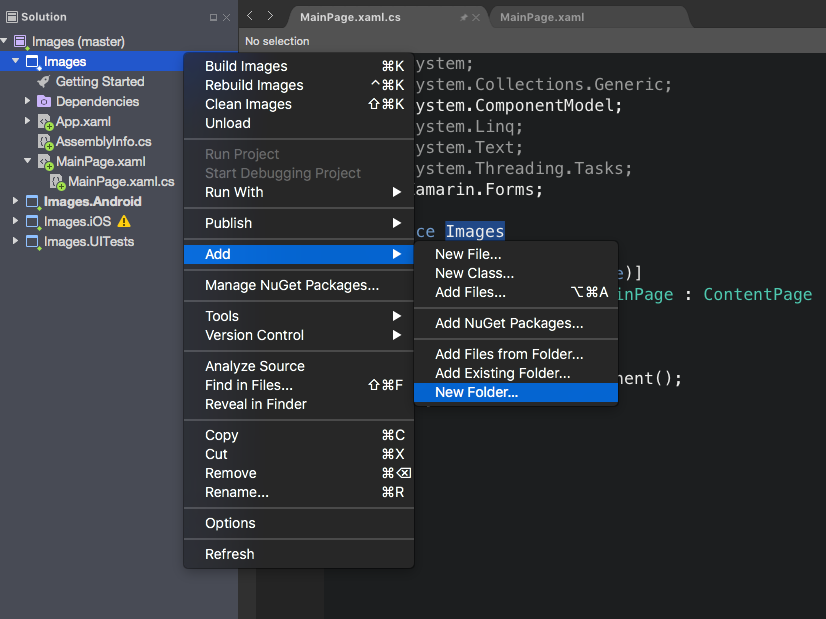826x619 pixels.
Task: Close the MainPage.xaml.cs tab
Action: (x=477, y=18)
